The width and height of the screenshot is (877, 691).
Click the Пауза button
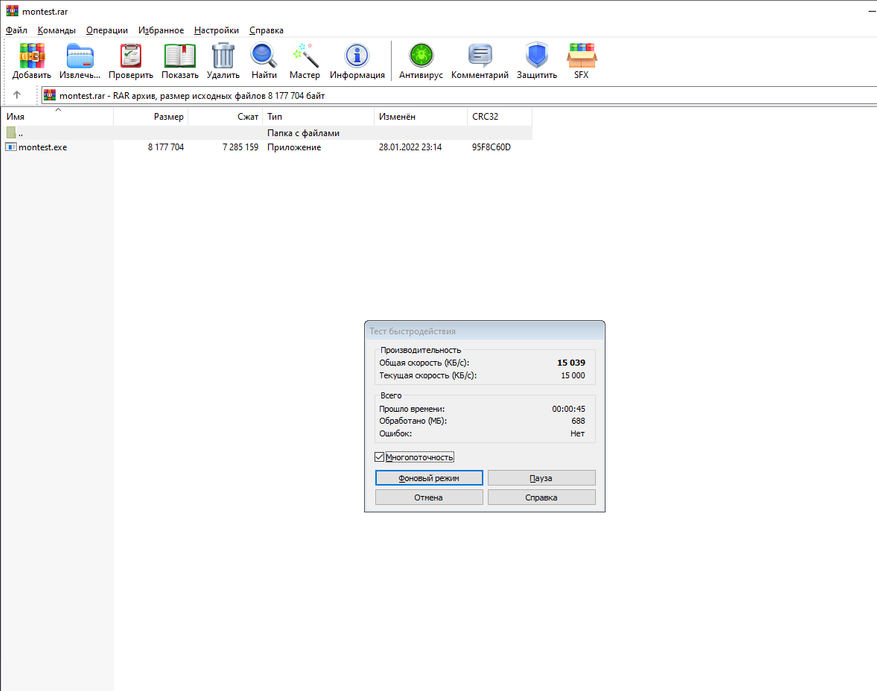coord(541,478)
